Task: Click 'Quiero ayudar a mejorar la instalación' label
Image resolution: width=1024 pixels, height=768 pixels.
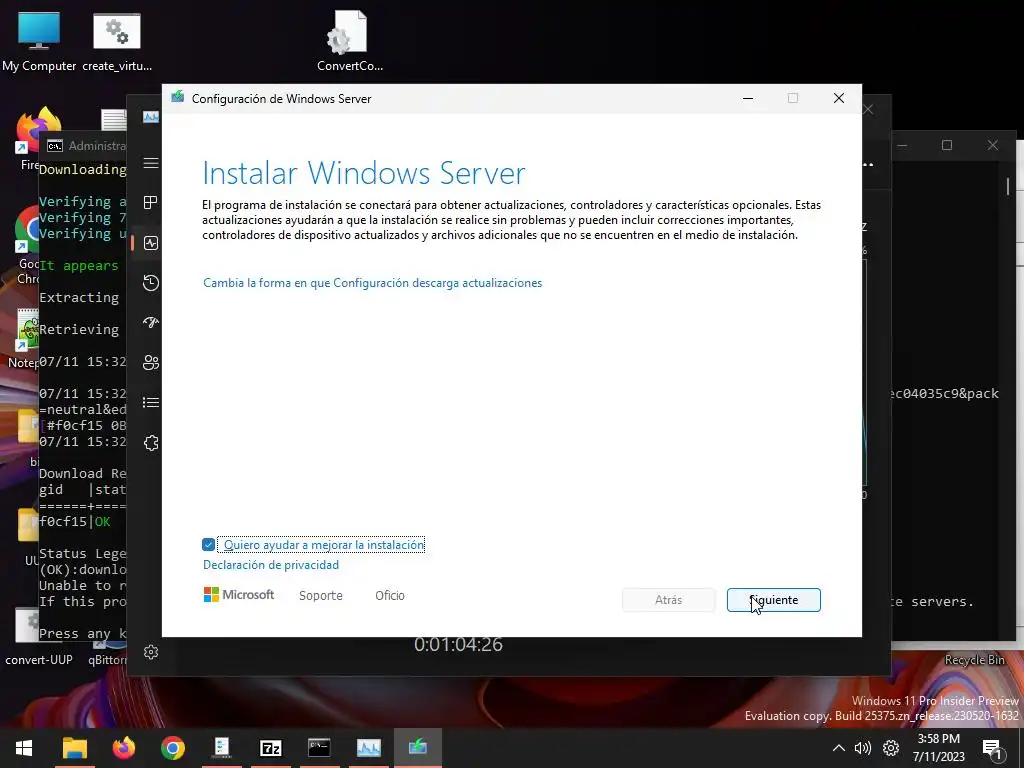Action: click(324, 545)
